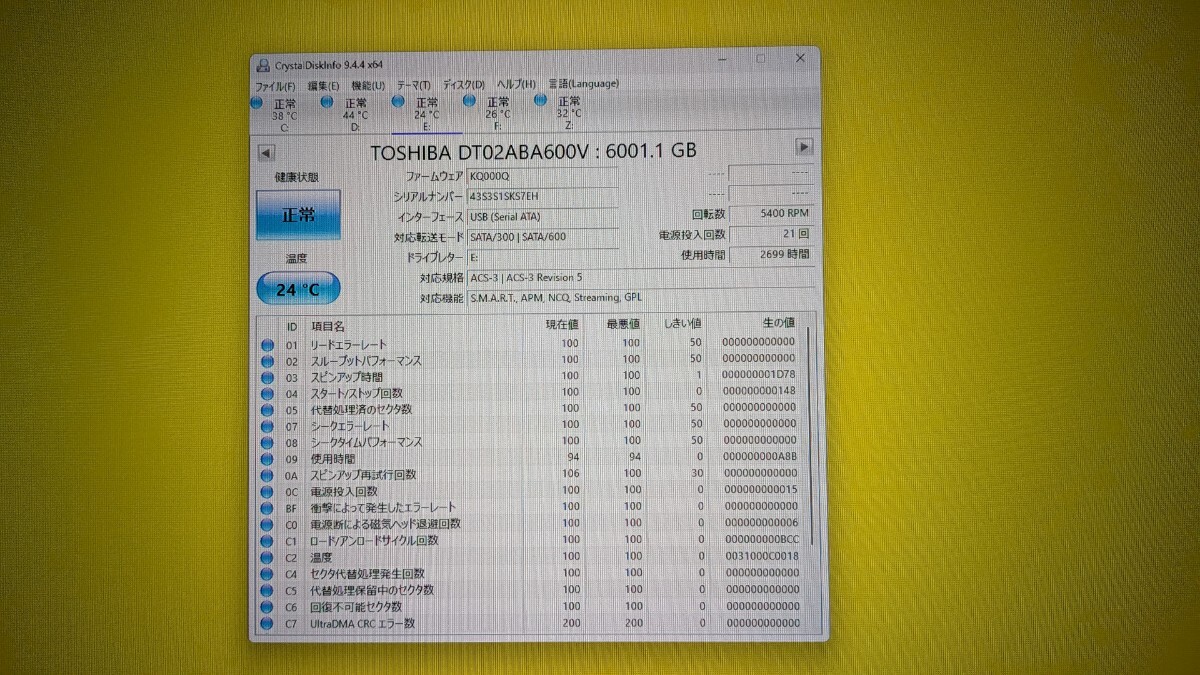1200x675 pixels.
Task: Click status dot for 08 シークタイムパフォーマンス
Action: click(267, 442)
